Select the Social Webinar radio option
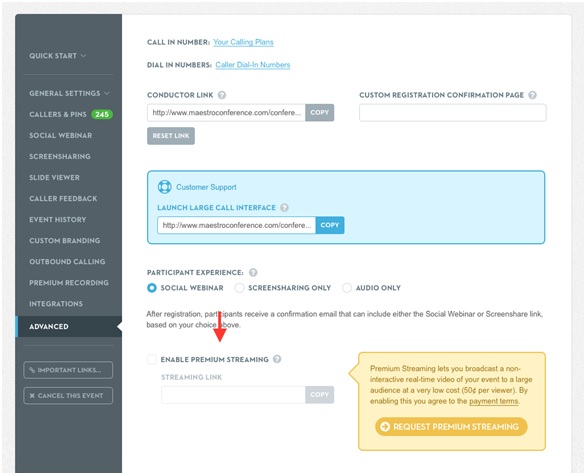This screenshot has width=586, height=475. 152,288
